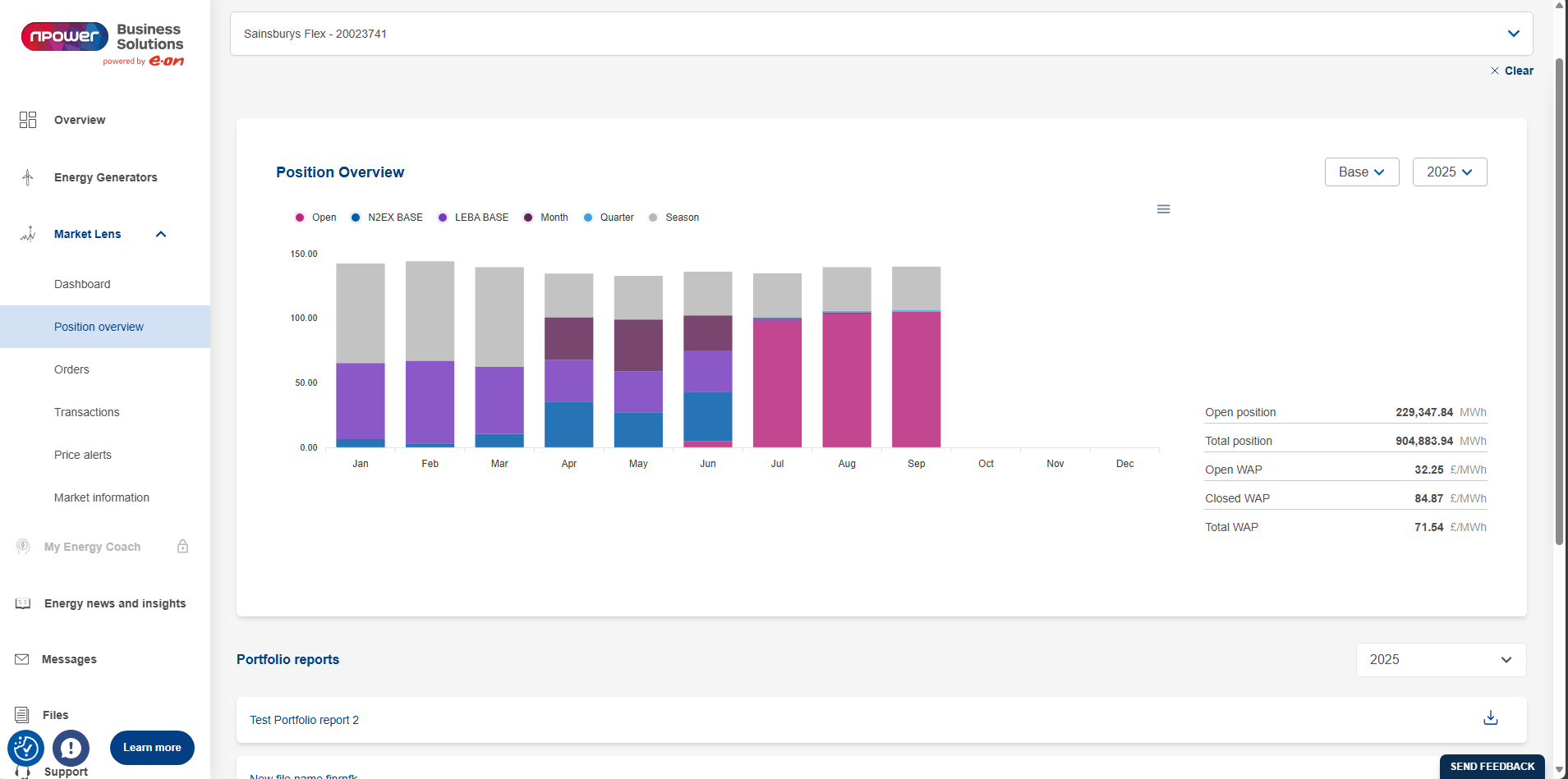Open the Base dropdown selector
1568x779 pixels.
(x=1361, y=172)
